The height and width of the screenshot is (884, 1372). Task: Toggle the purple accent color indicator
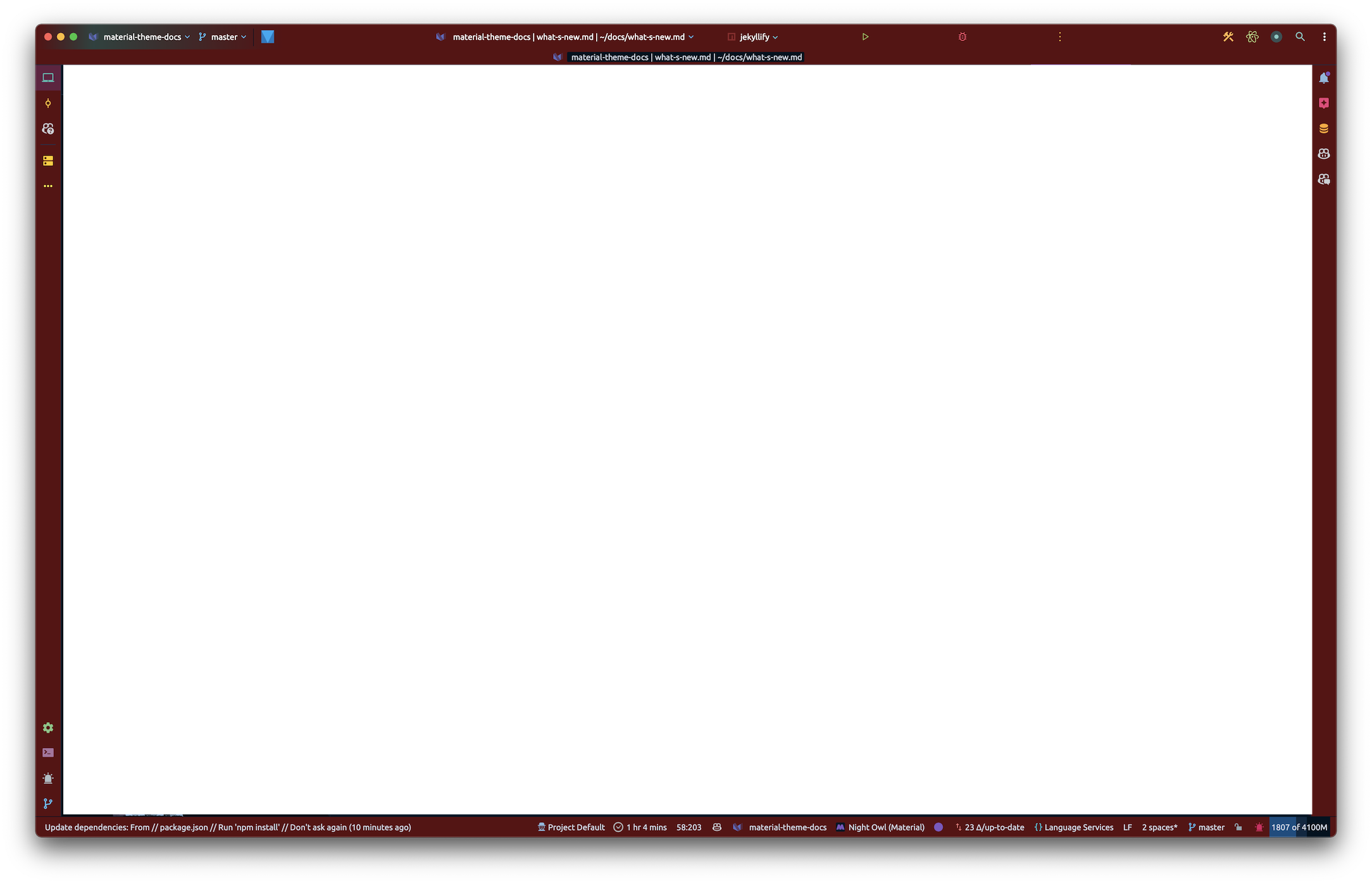(x=939, y=827)
